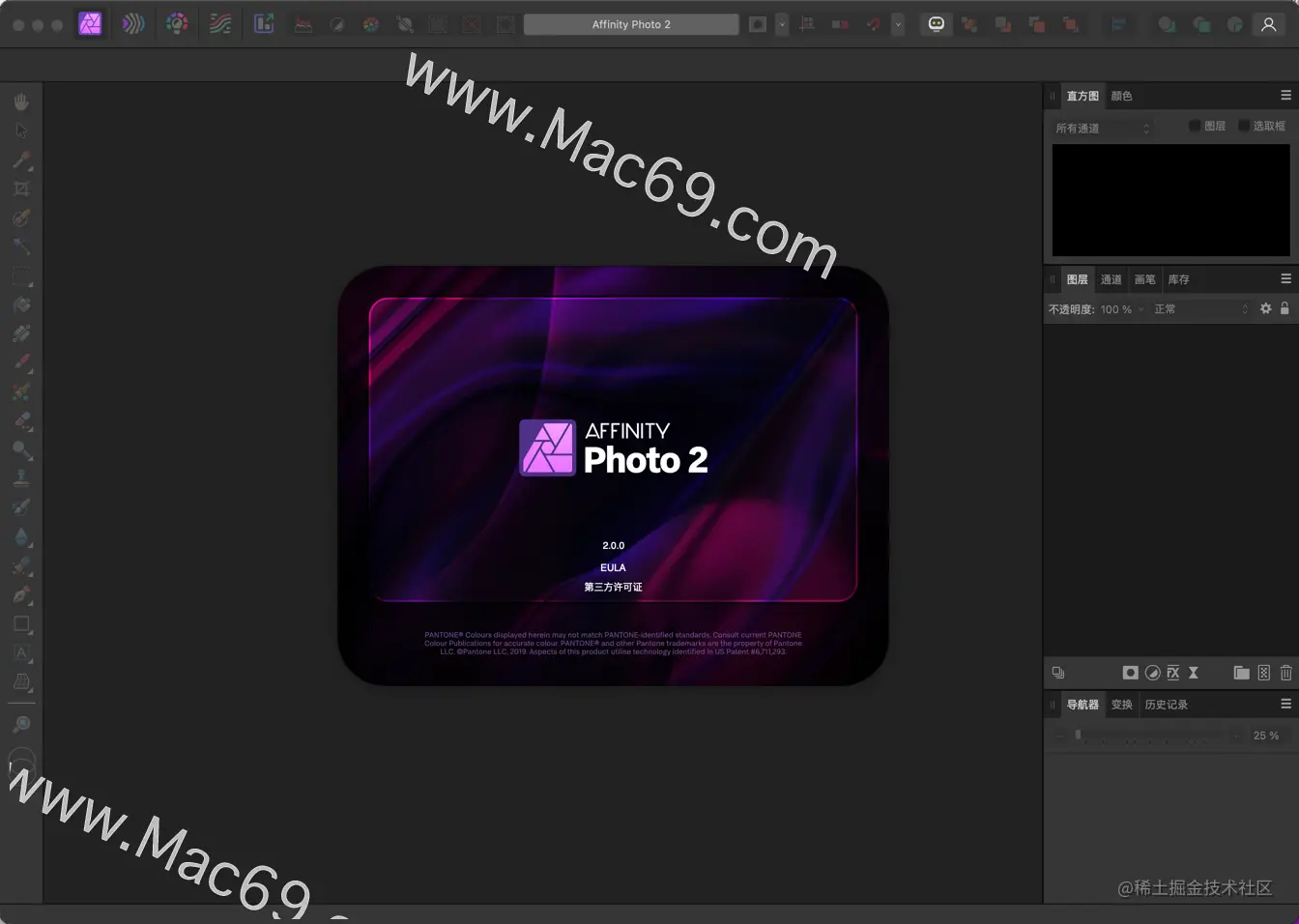Switch to the 历史记录 tab
1299x924 pixels.
click(x=1166, y=705)
